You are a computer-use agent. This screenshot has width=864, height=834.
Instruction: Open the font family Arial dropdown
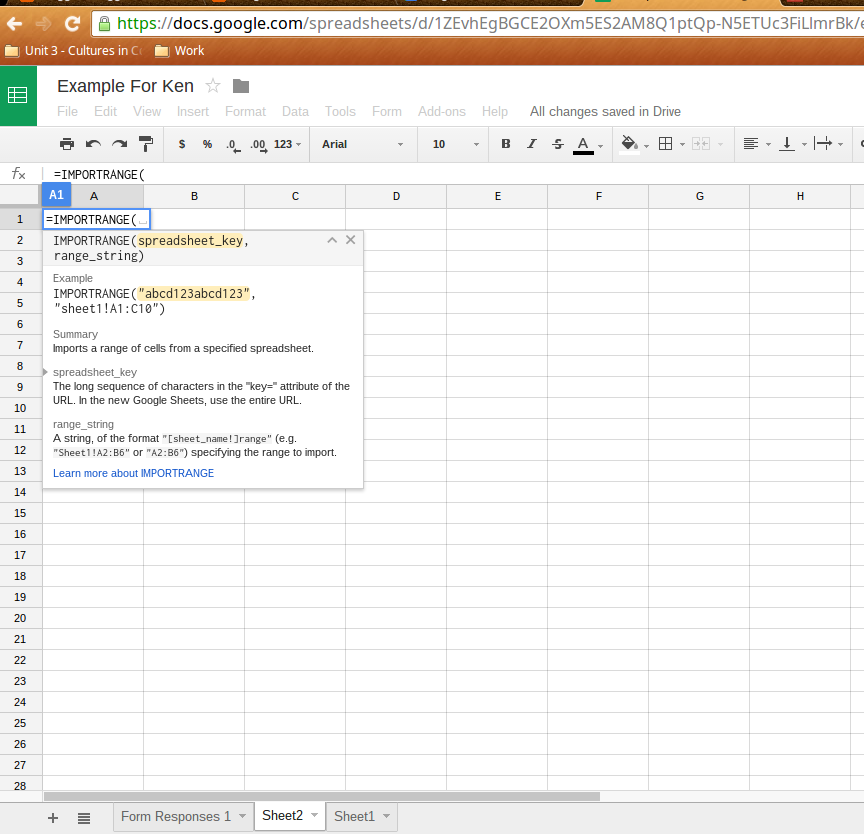363,144
